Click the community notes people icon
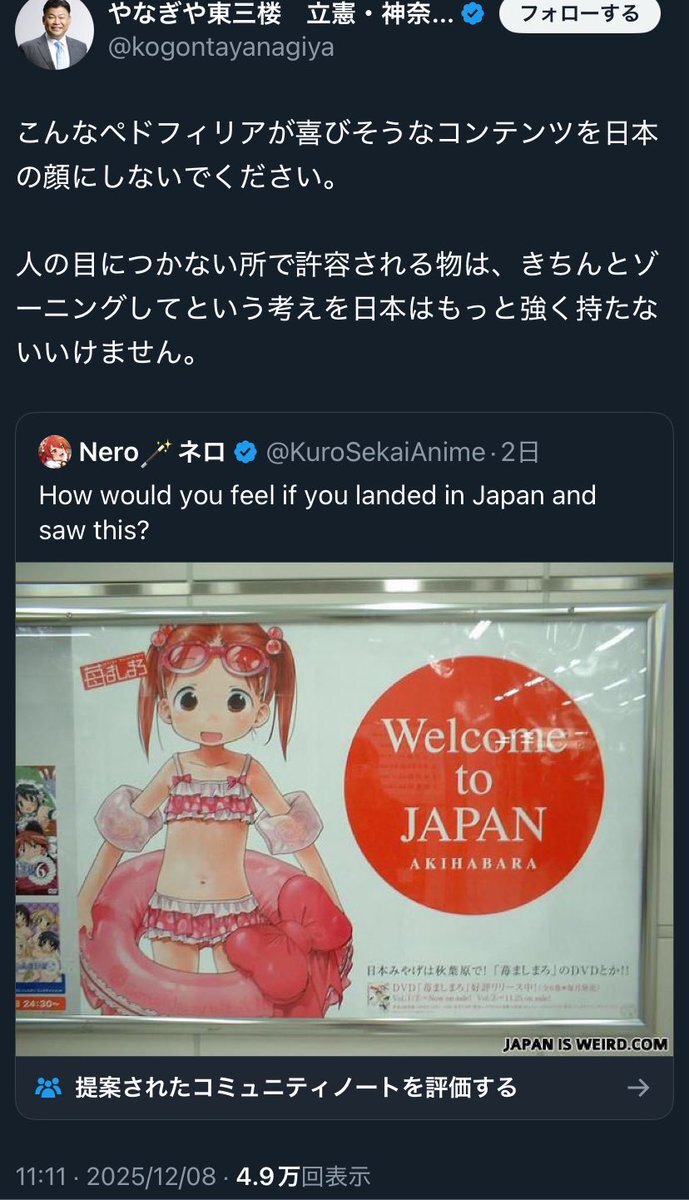The image size is (689, 1200). (47, 1087)
